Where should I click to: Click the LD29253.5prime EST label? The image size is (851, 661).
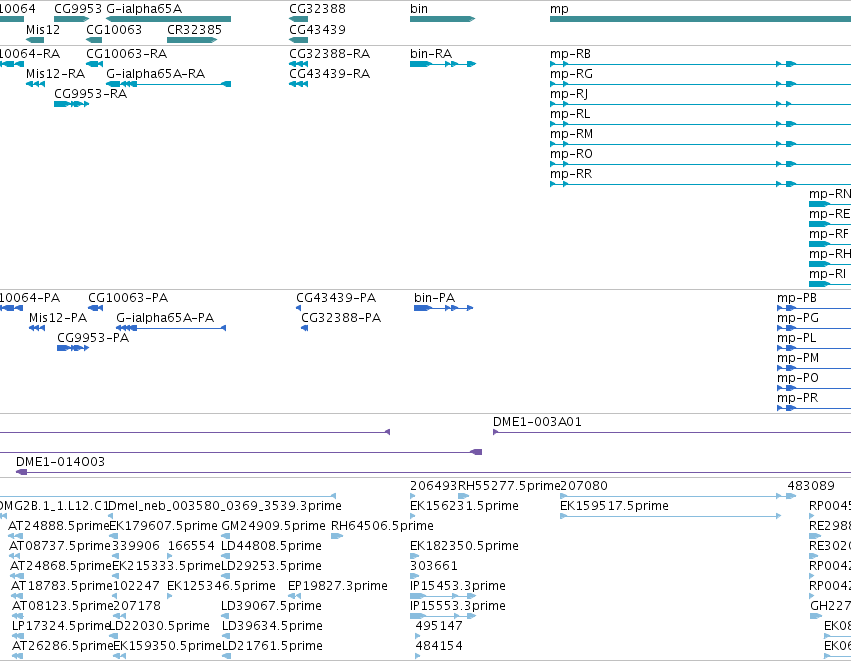(271, 566)
